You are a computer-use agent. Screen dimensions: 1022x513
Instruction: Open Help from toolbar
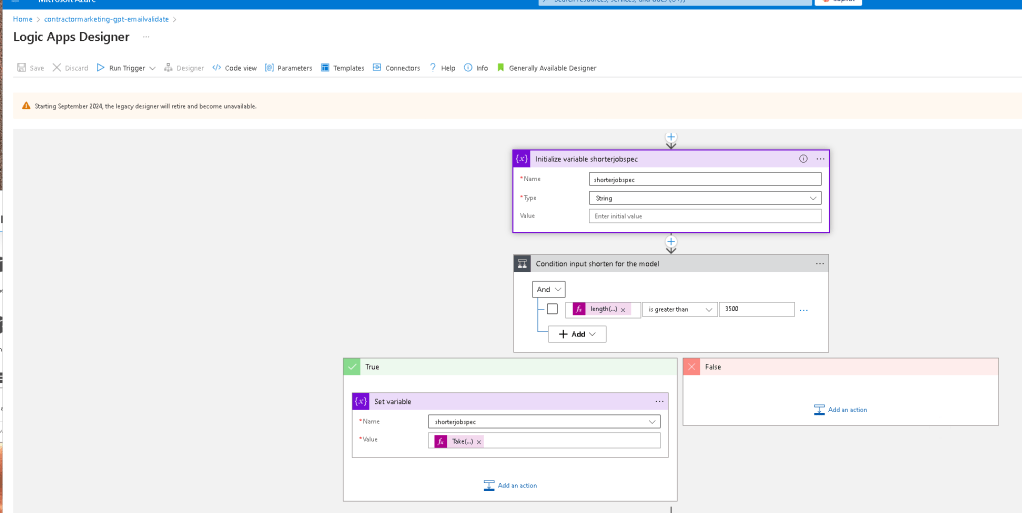(x=442, y=68)
